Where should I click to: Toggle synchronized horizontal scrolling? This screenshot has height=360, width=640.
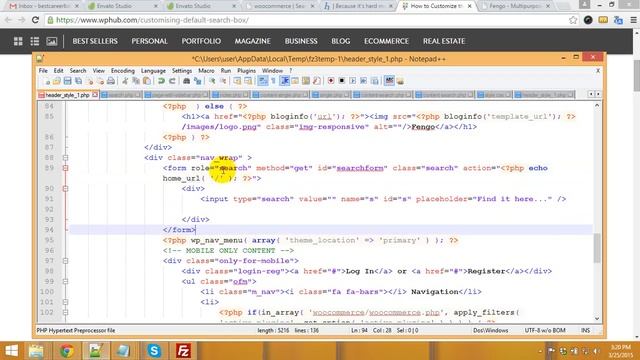pyautogui.click(x=248, y=81)
